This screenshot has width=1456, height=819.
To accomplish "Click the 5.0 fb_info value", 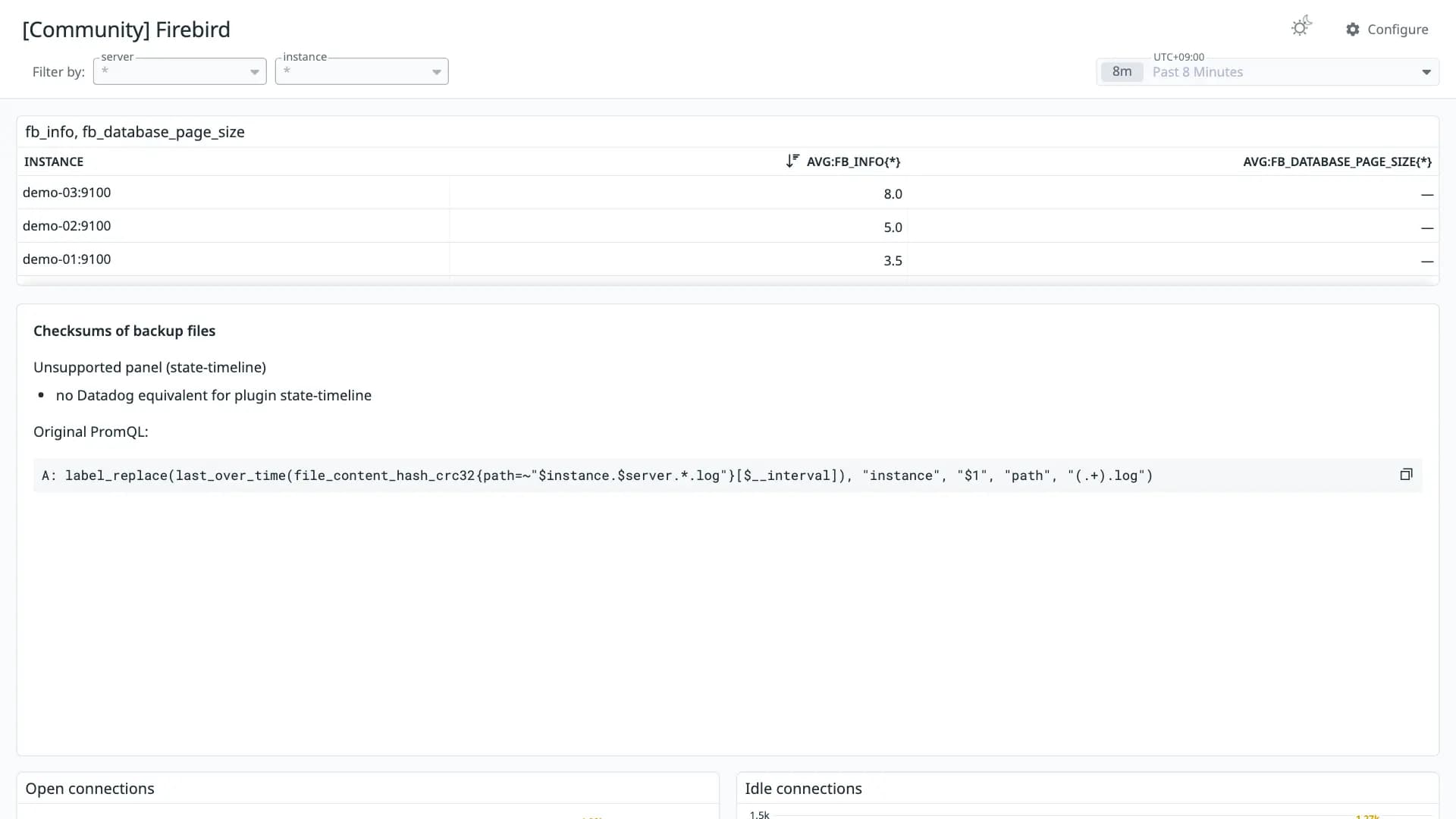I will [893, 227].
